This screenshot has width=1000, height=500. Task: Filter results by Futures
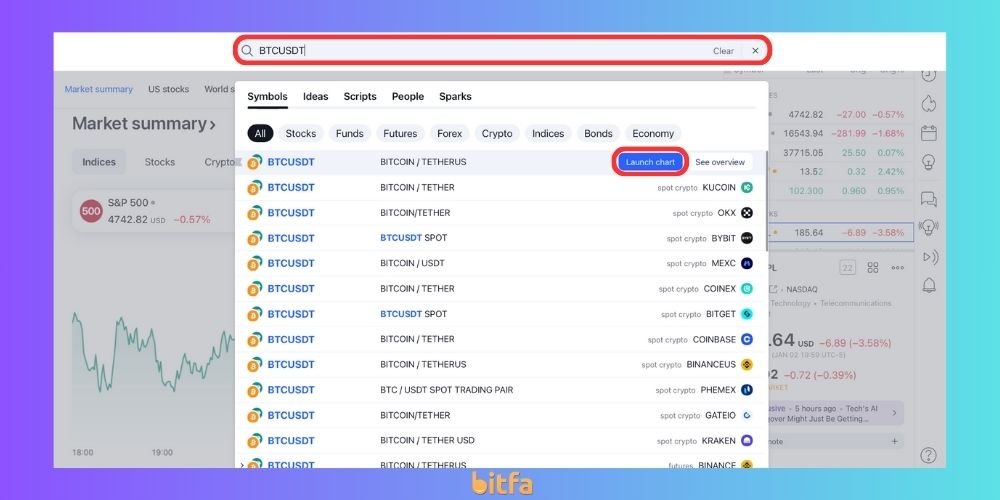tap(400, 133)
